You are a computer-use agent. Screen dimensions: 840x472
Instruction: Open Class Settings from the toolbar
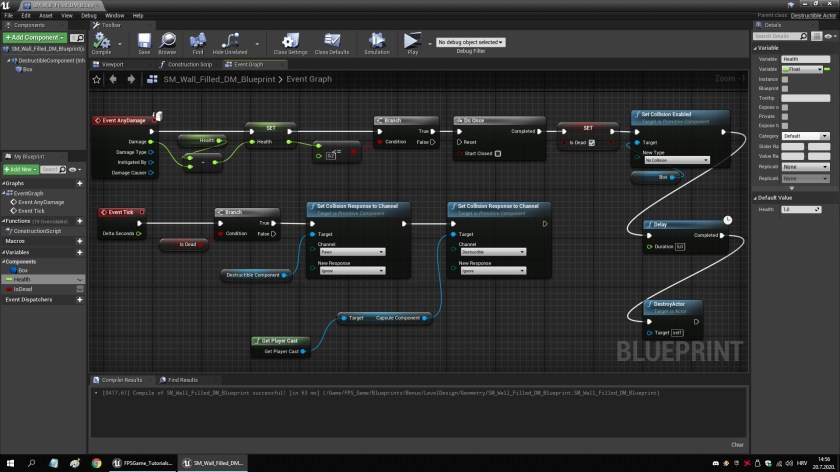(290, 41)
